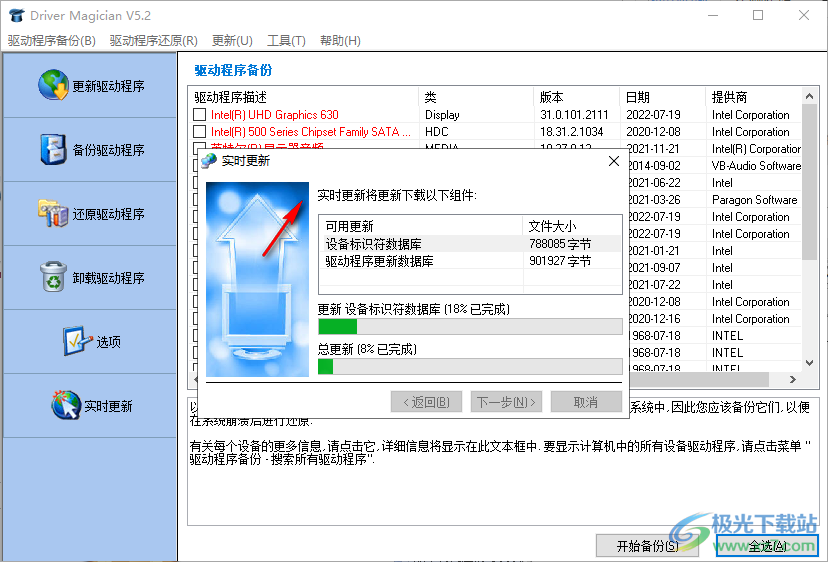The height and width of the screenshot is (562, 828).
Task: Click the driver list scroll up arrow
Action: pyautogui.click(x=810, y=96)
